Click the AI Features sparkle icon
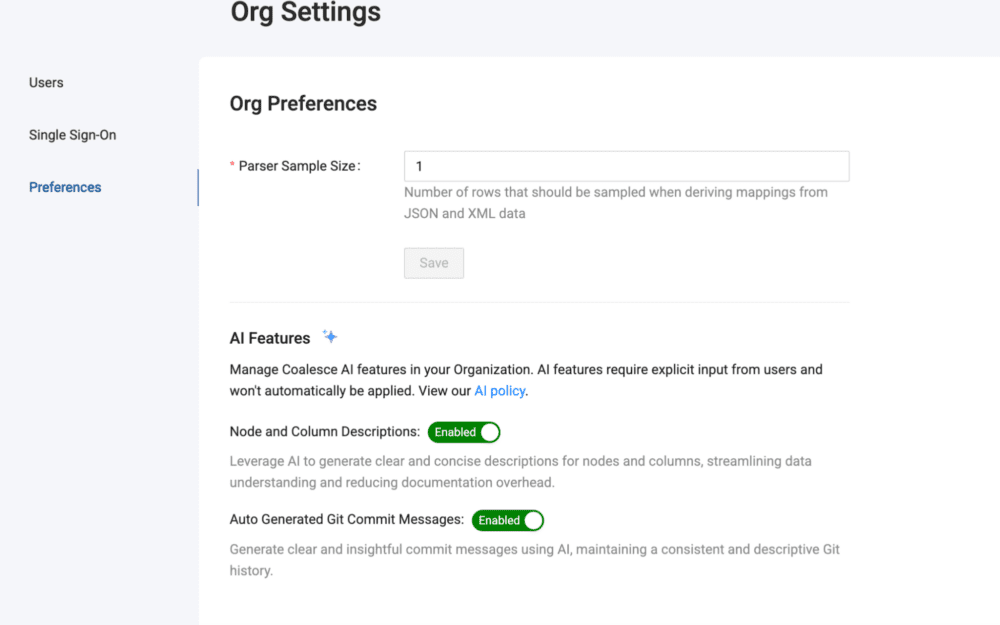The width and height of the screenshot is (1000, 625). tap(329, 336)
